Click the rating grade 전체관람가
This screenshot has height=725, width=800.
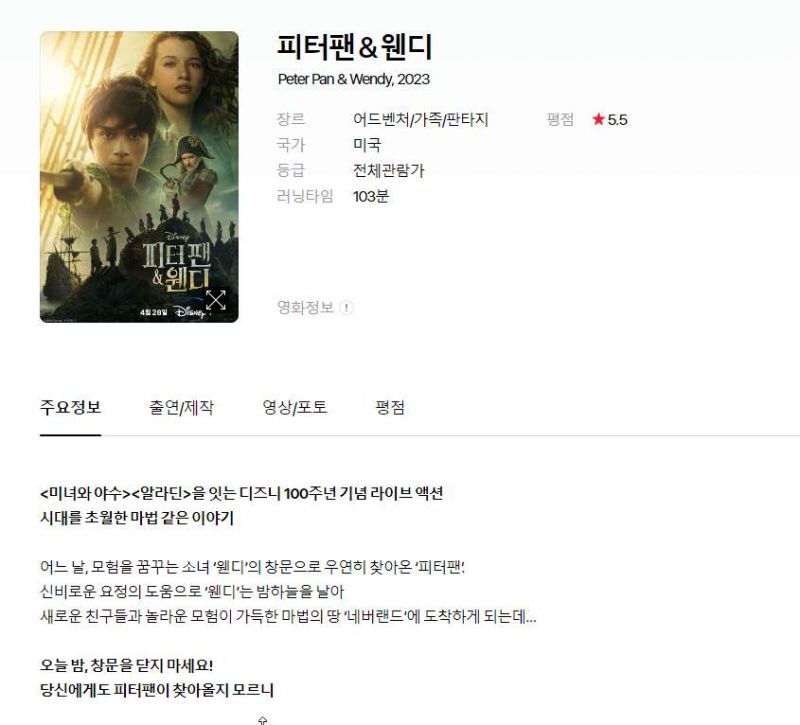389,170
